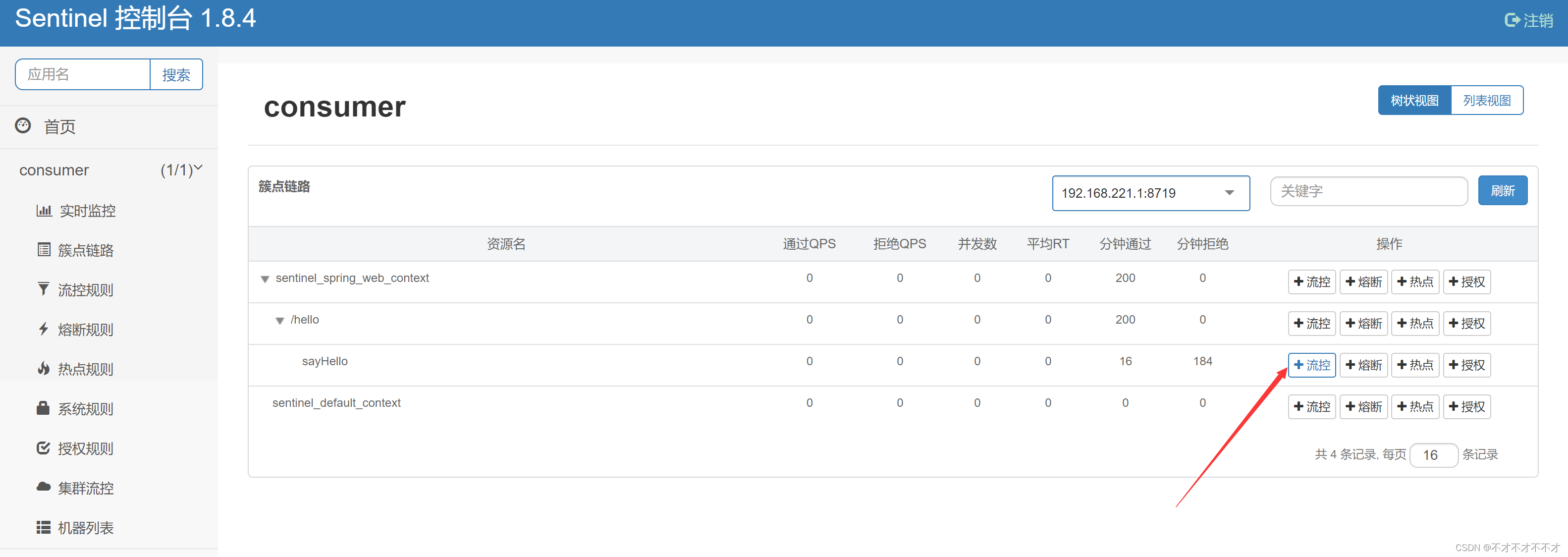Add 流控 rule for sayHello
Image resolution: width=1568 pixels, height=557 pixels.
point(1312,365)
